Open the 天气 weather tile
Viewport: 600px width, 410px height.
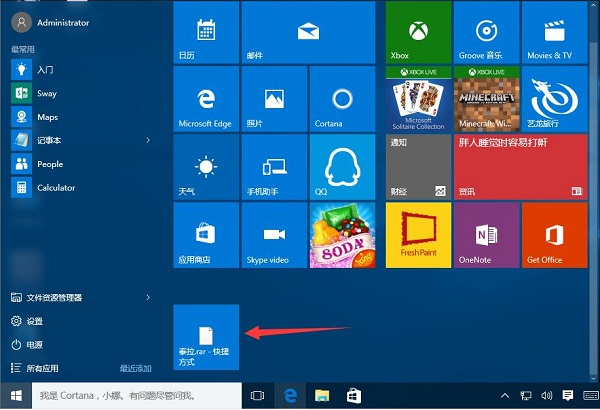pyautogui.click(x=206, y=167)
